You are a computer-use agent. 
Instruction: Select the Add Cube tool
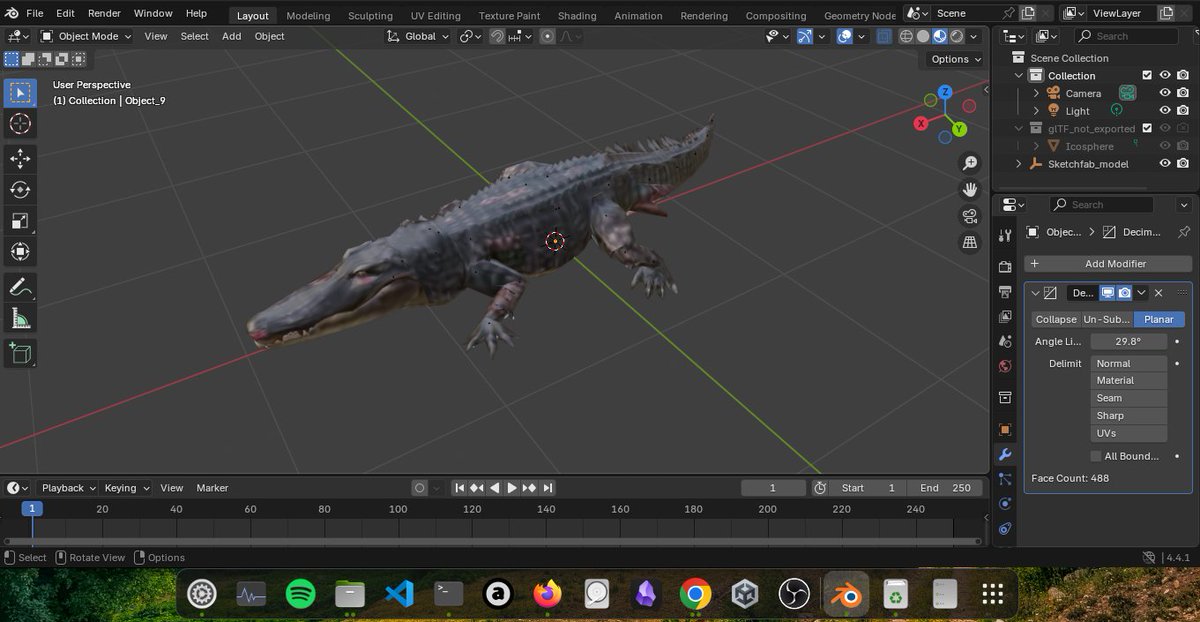pyautogui.click(x=20, y=352)
